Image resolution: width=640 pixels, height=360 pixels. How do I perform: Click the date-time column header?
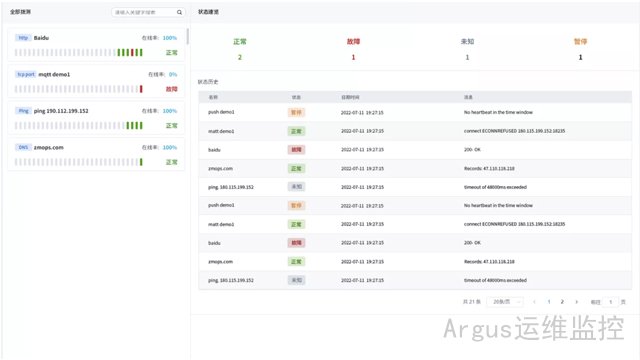350,97
